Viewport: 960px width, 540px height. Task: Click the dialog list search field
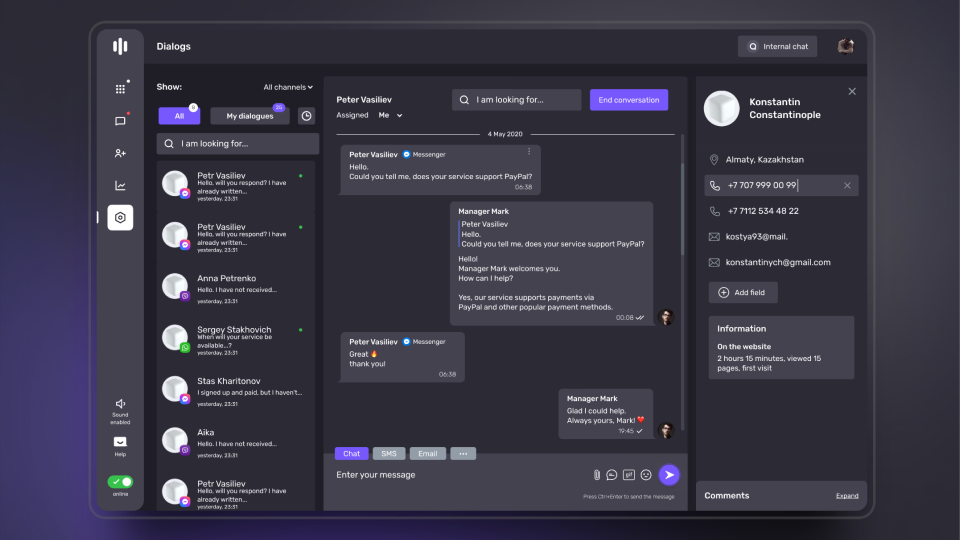(238, 143)
